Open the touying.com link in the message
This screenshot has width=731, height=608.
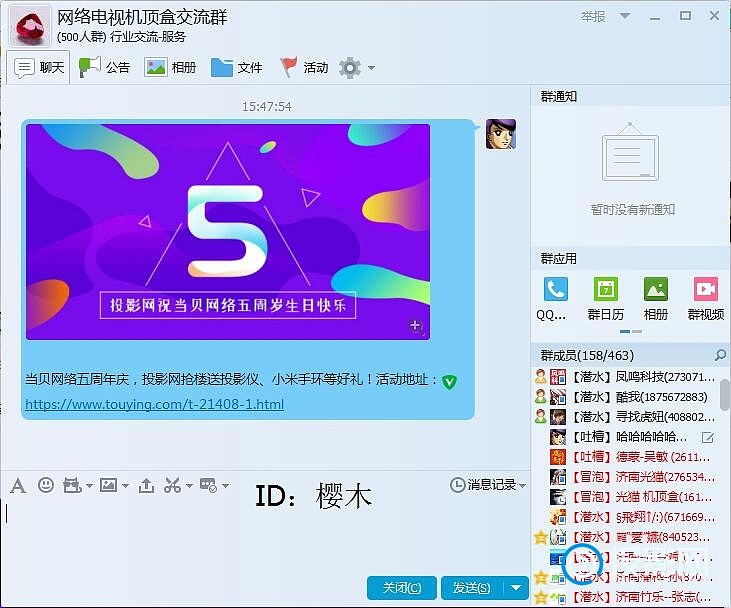point(154,405)
